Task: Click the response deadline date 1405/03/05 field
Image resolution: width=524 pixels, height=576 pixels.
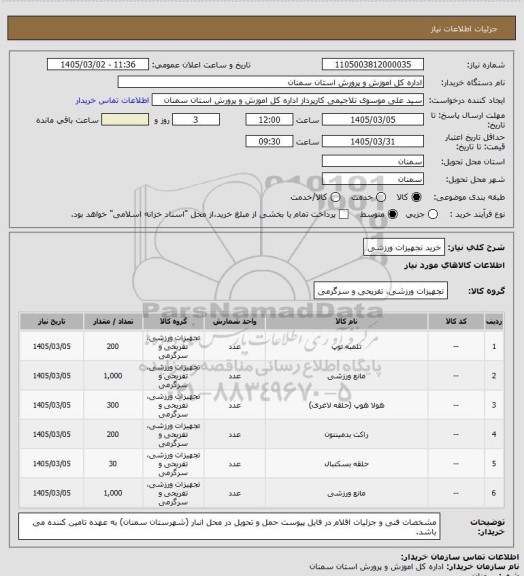Action: (373, 120)
